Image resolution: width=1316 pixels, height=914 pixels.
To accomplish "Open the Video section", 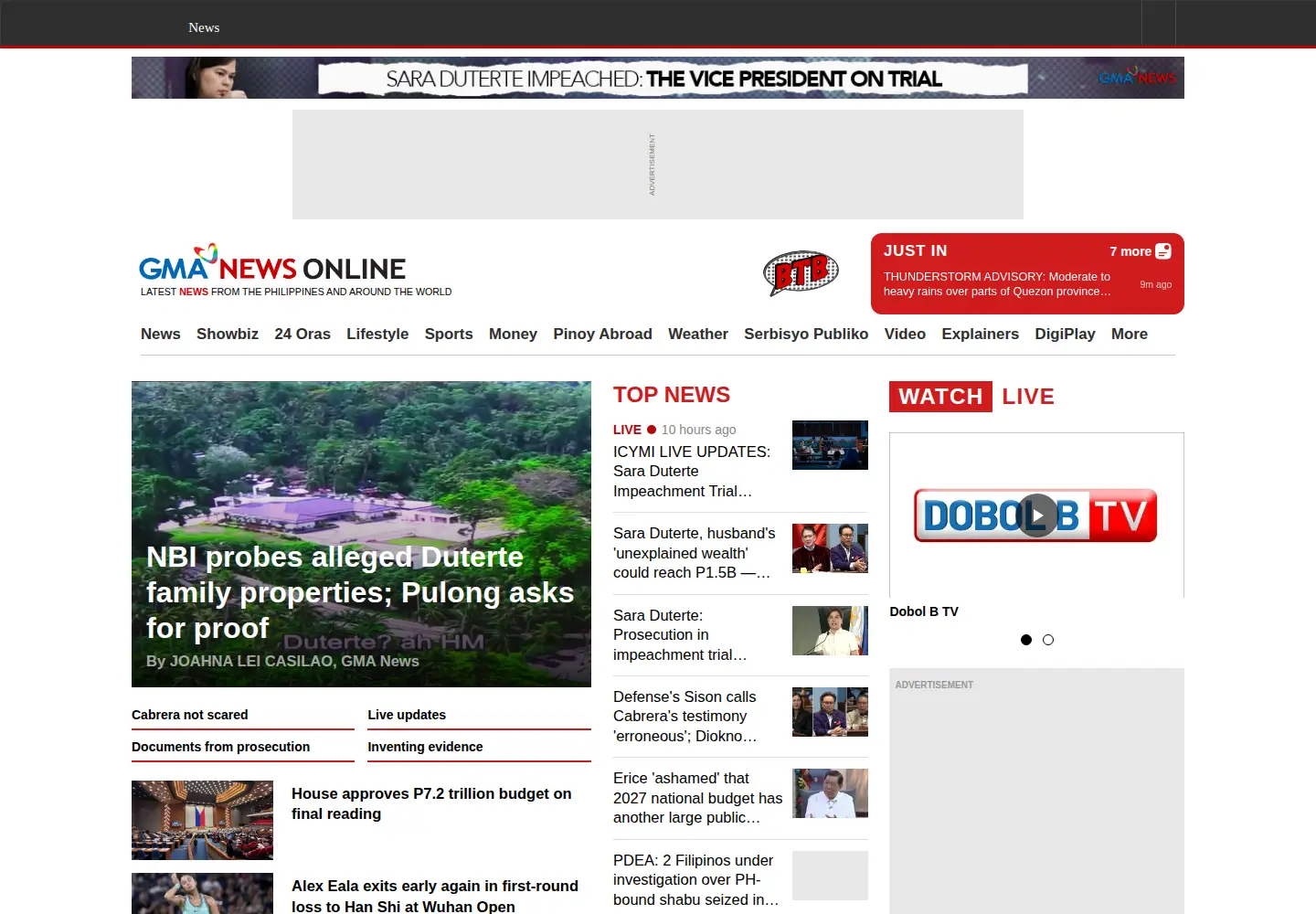I will pos(905,335).
